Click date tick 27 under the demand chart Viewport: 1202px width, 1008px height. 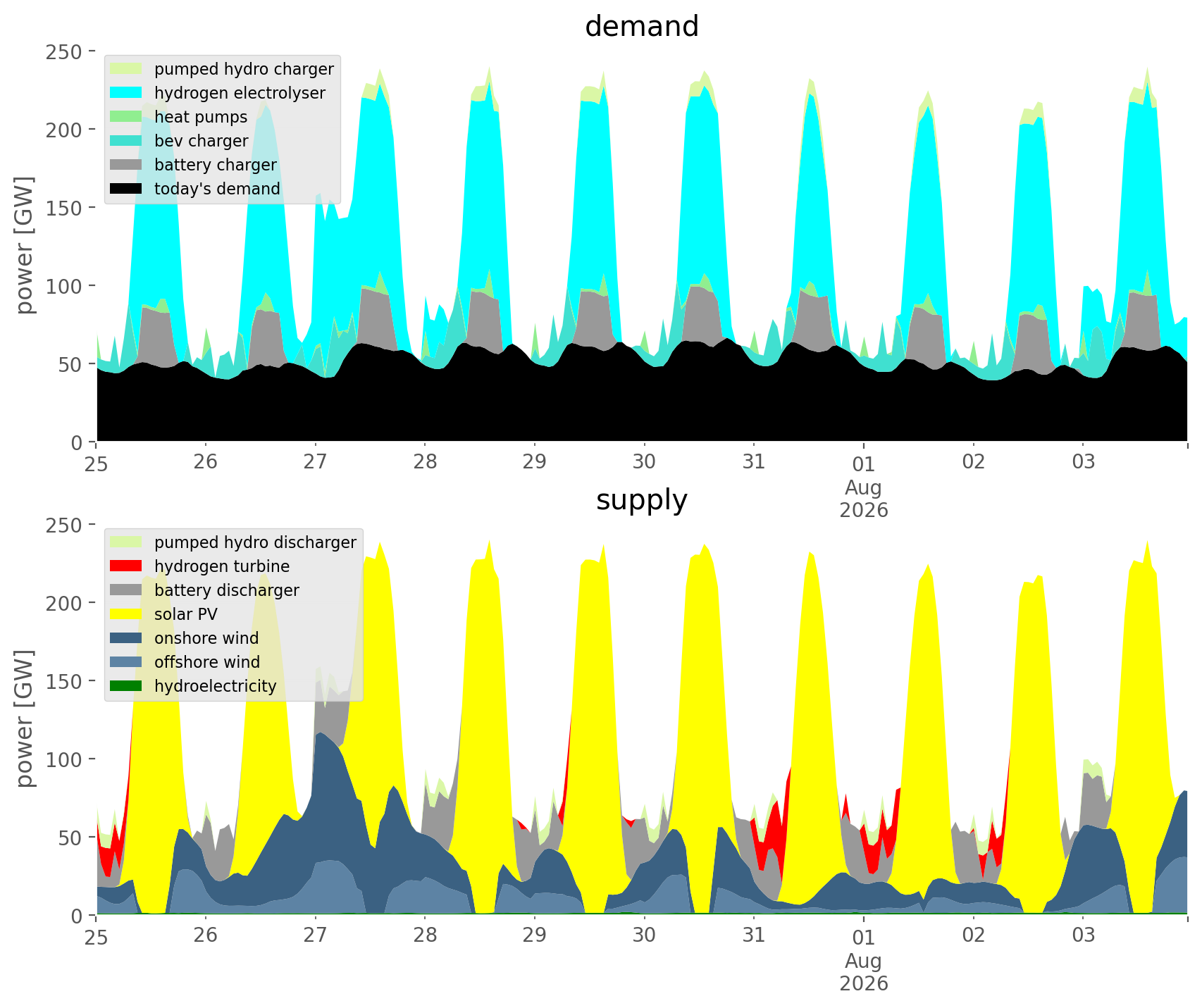pos(315,462)
